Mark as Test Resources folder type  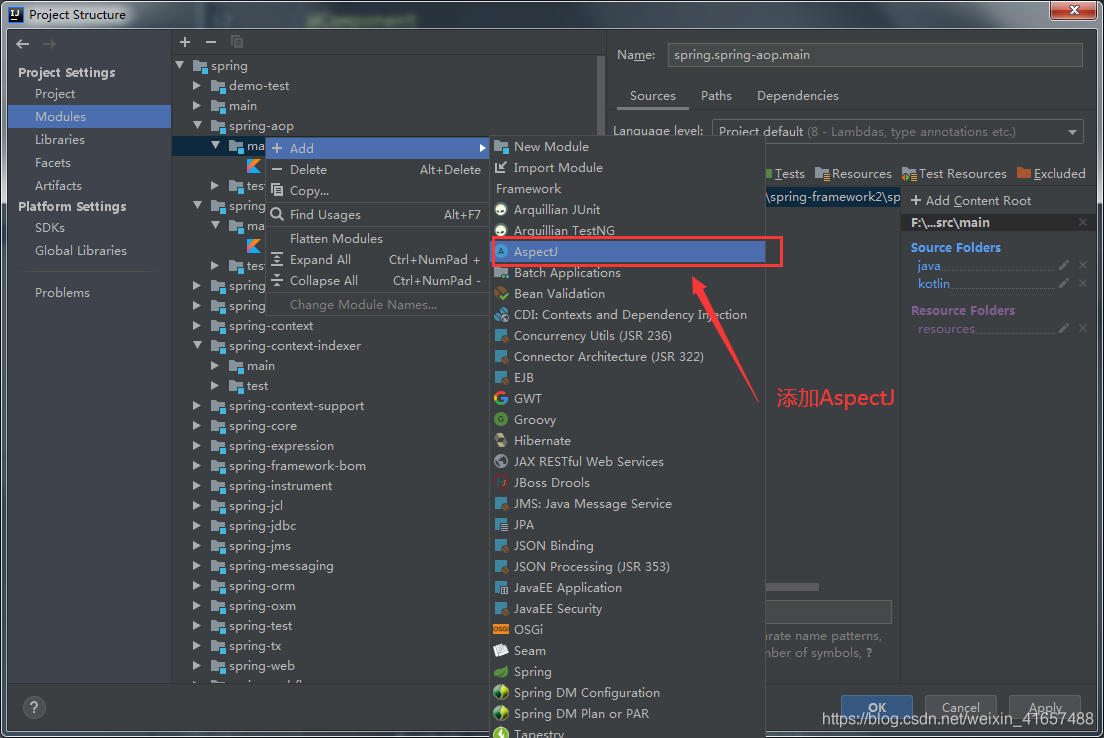pos(954,174)
